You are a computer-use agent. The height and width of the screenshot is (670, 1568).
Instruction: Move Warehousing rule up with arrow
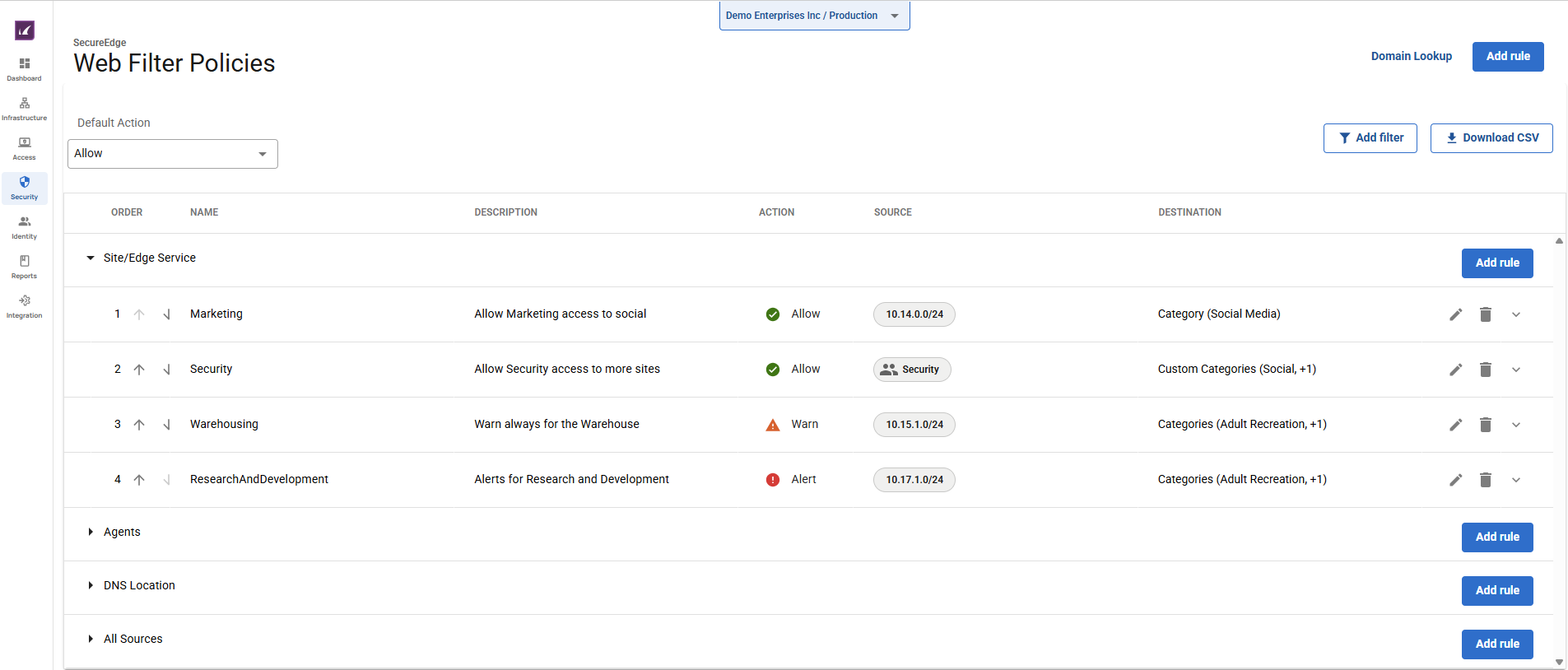click(x=139, y=425)
